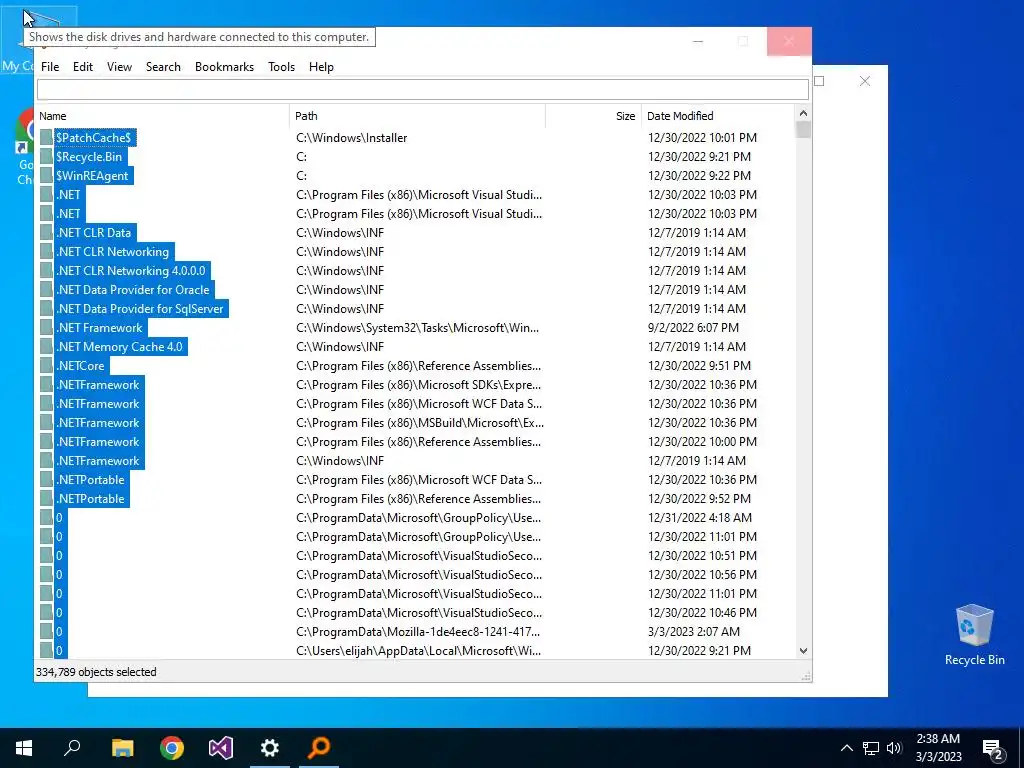Open File Explorer from the taskbar
1024x768 pixels.
click(x=122, y=748)
